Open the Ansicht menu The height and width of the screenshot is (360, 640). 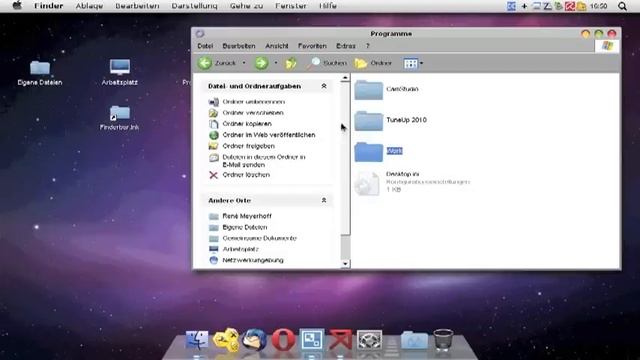(x=277, y=46)
